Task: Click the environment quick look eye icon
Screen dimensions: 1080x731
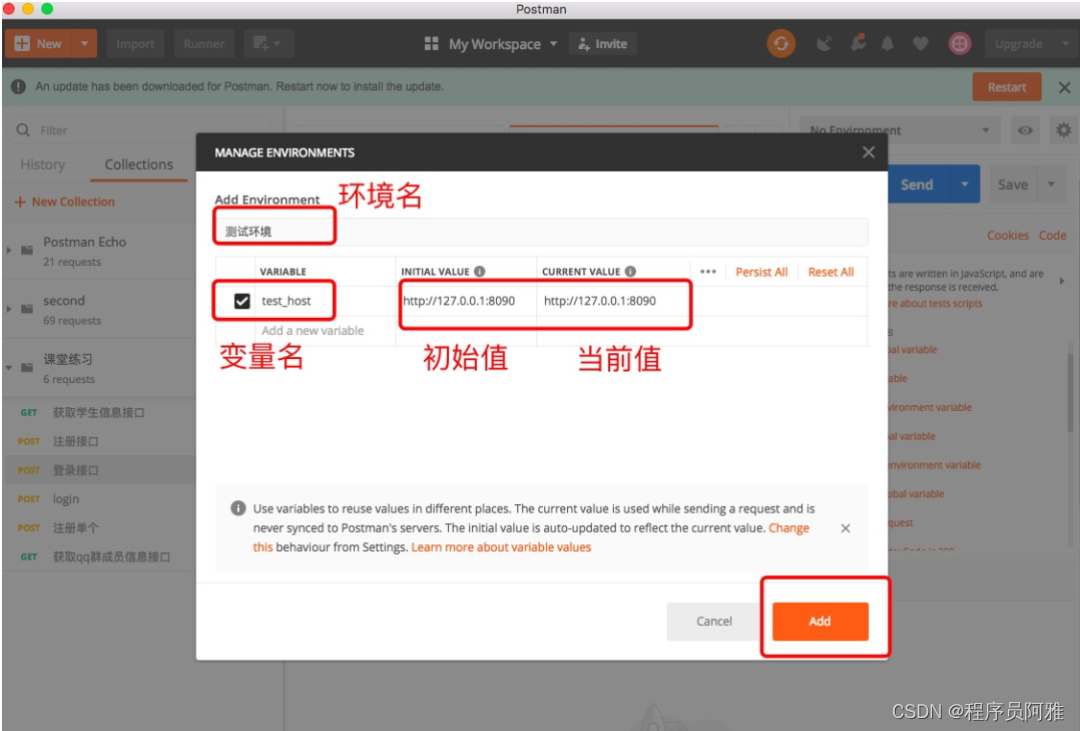Action: pyautogui.click(x=1025, y=130)
